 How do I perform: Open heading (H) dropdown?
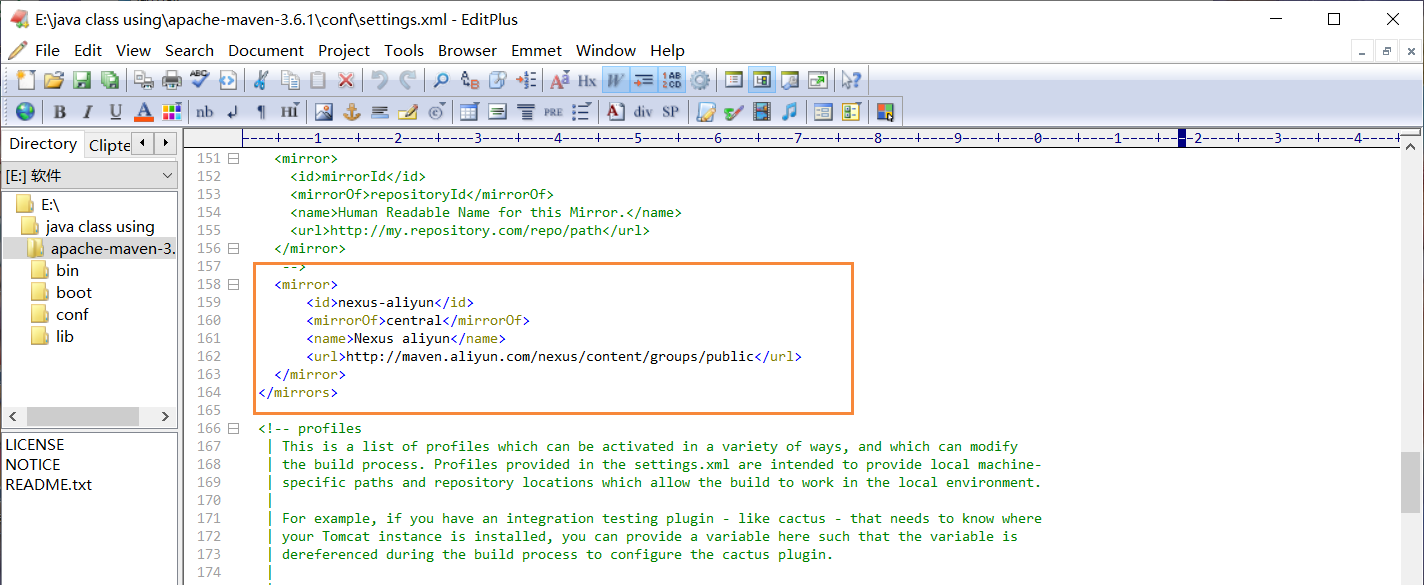click(x=290, y=111)
